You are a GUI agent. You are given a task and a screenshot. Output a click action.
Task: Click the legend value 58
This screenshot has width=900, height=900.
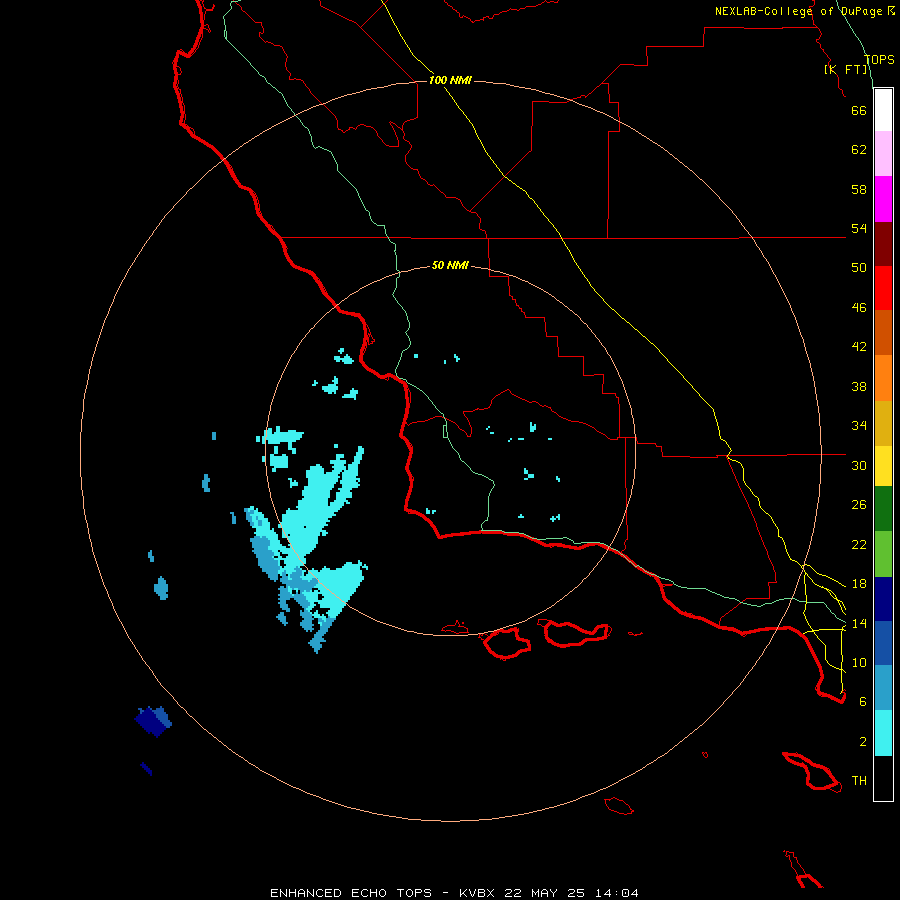tap(859, 189)
